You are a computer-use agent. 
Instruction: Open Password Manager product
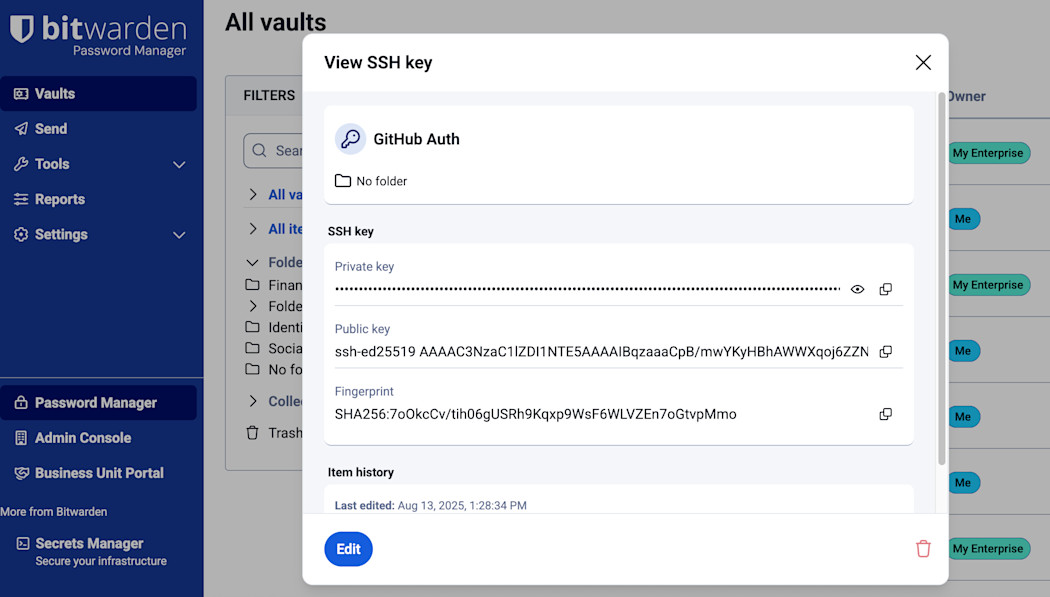pos(96,403)
